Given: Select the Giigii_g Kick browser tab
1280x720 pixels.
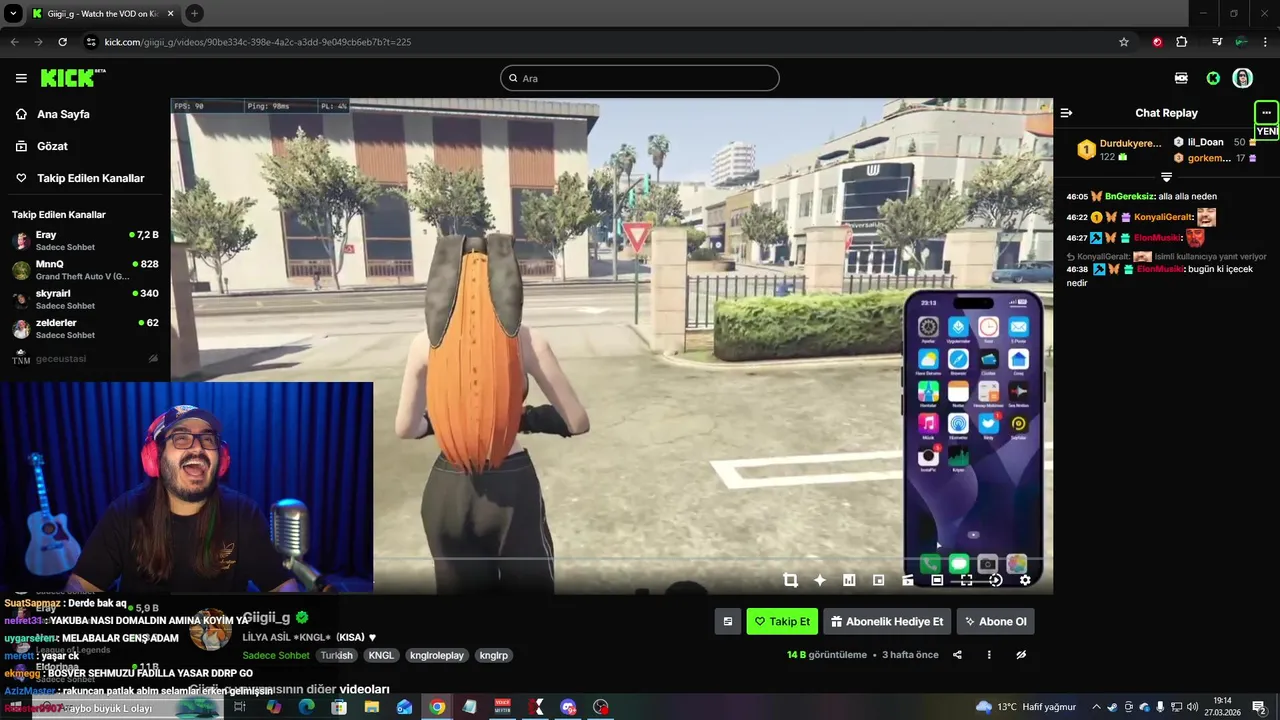Looking at the screenshot, I should click(x=103, y=13).
